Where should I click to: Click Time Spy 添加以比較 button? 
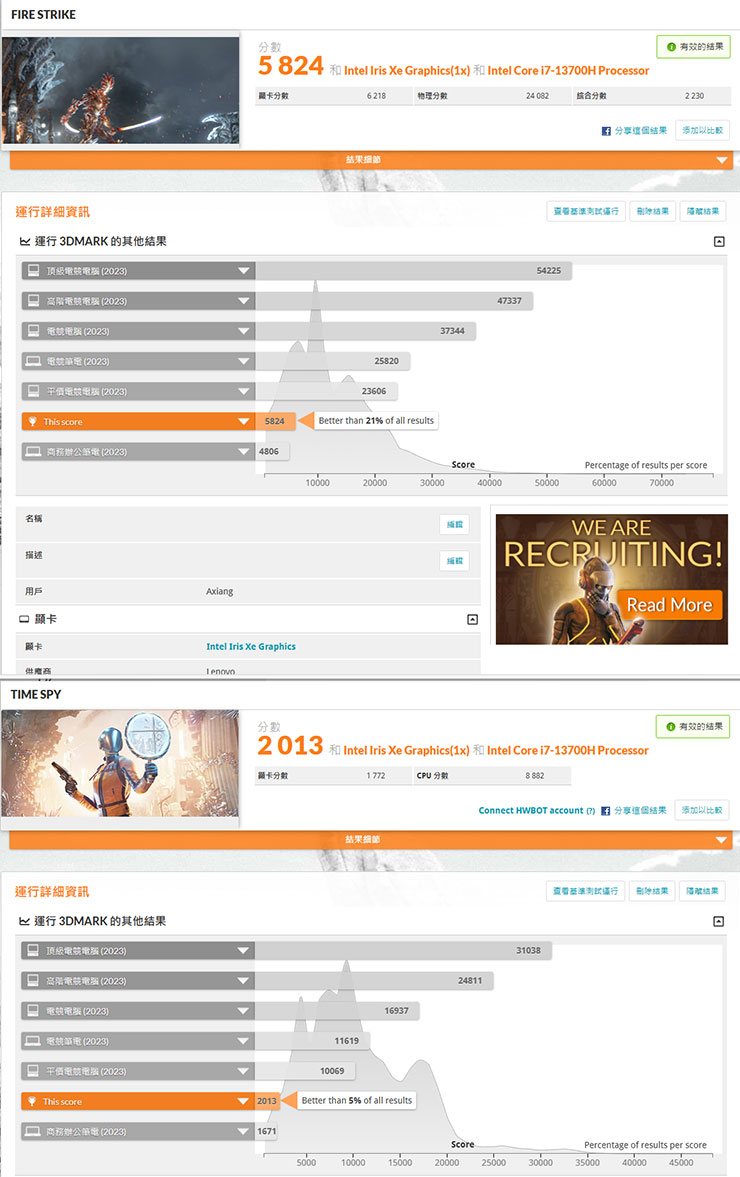pos(702,811)
